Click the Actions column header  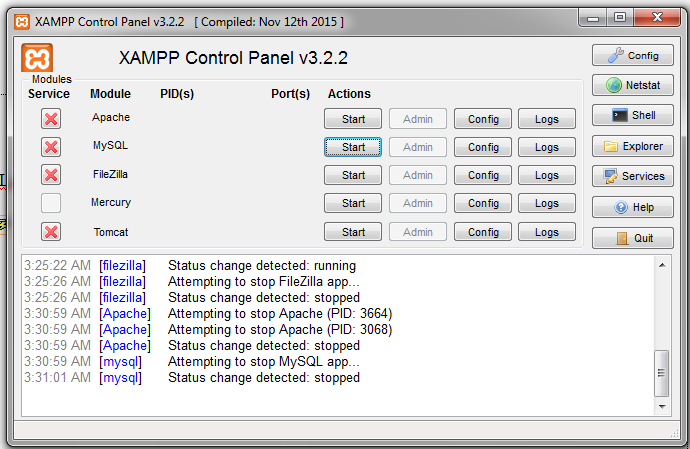click(349, 94)
